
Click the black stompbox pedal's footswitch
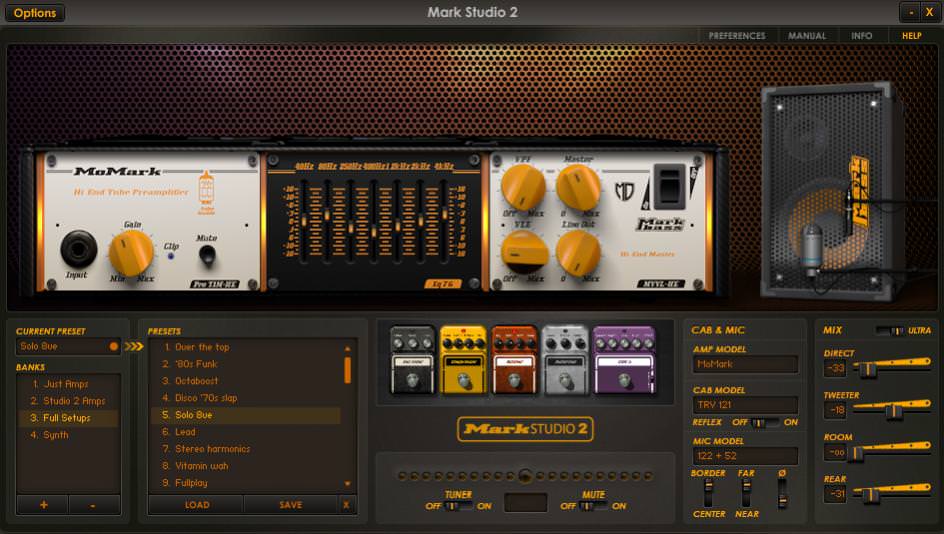click(412, 380)
